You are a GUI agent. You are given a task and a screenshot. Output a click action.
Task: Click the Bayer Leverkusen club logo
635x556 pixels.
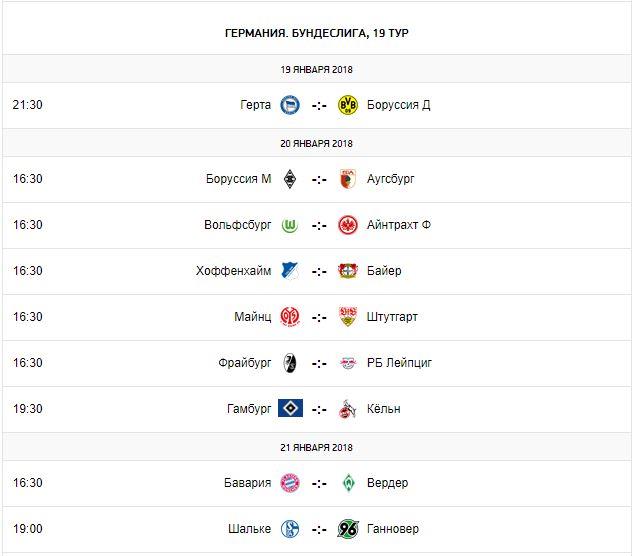(x=348, y=271)
